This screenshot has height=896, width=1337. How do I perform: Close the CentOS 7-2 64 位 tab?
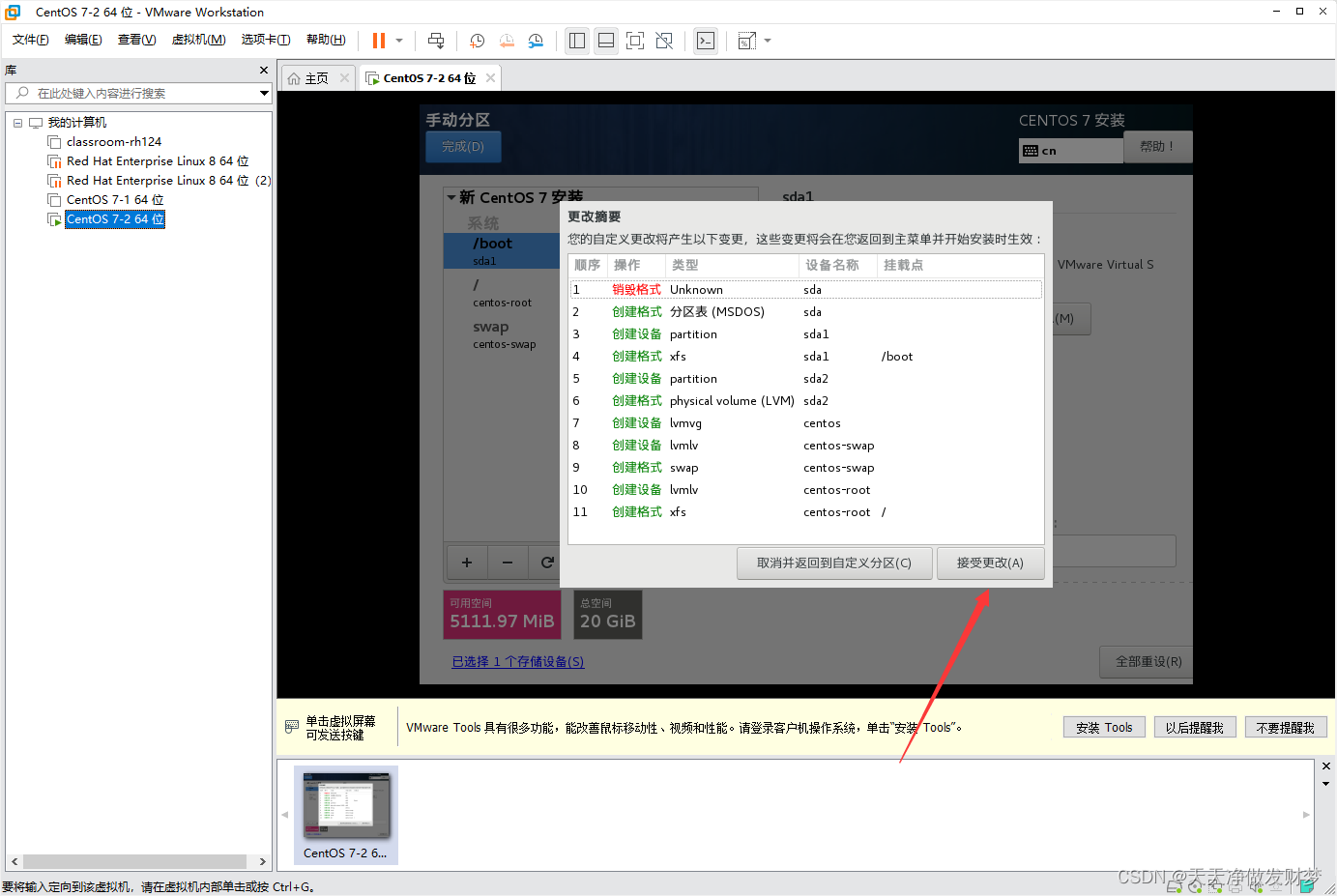click(491, 78)
